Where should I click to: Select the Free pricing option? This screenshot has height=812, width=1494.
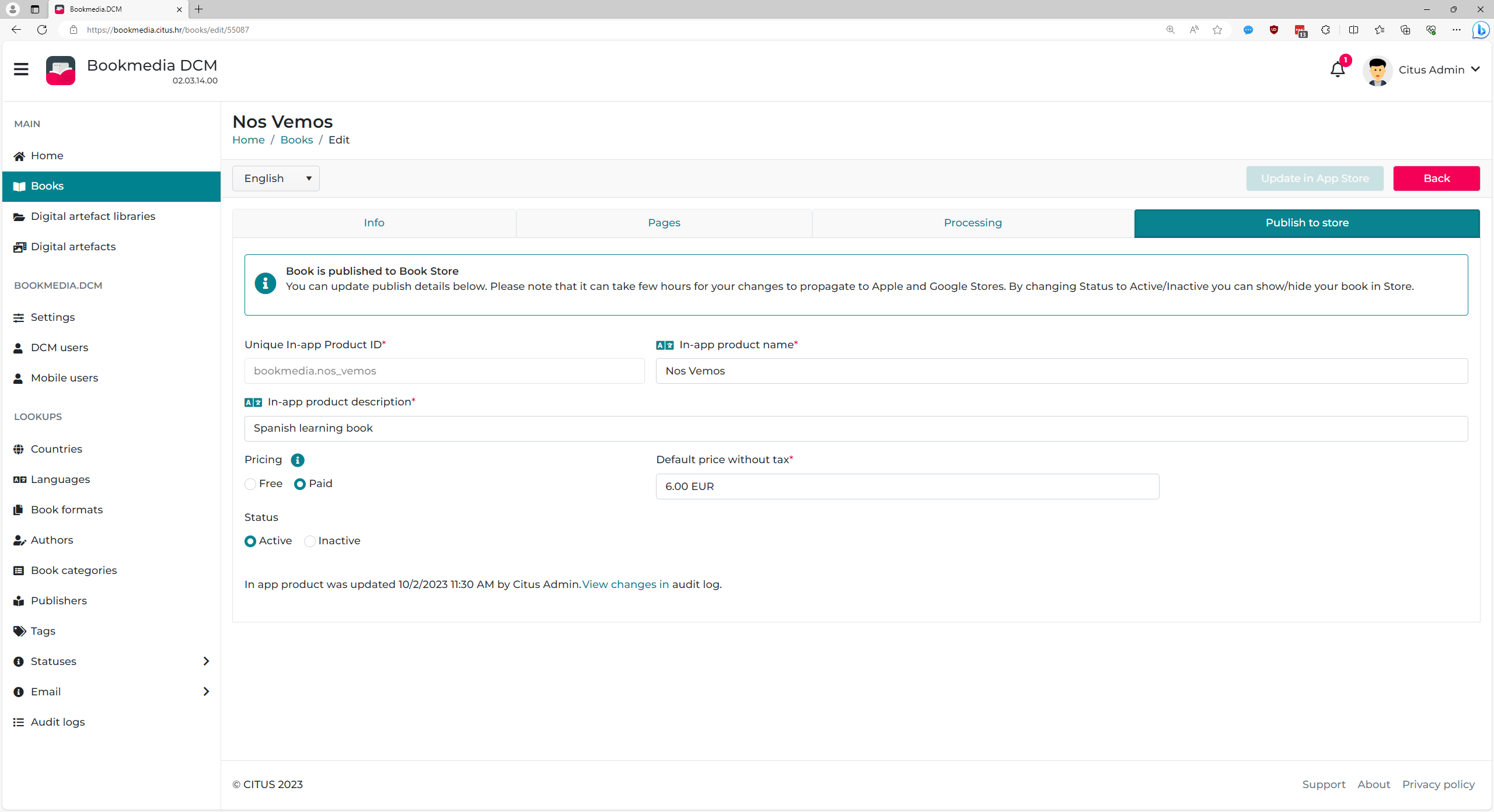[x=250, y=484]
